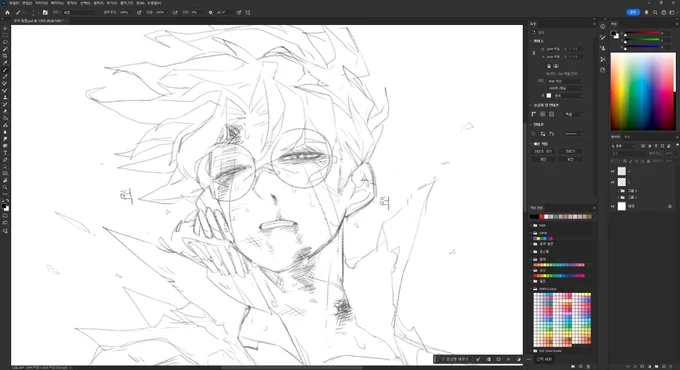Viewport: 680px width, 370px height.
Task: Collapse the ANPA Colors swatch folder
Action: [x=531, y=288]
